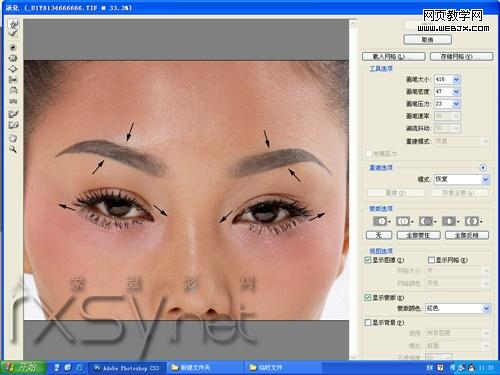Select the Zoom magnifier tool
Image resolution: width=500 pixels, height=375 pixels.
(13, 149)
